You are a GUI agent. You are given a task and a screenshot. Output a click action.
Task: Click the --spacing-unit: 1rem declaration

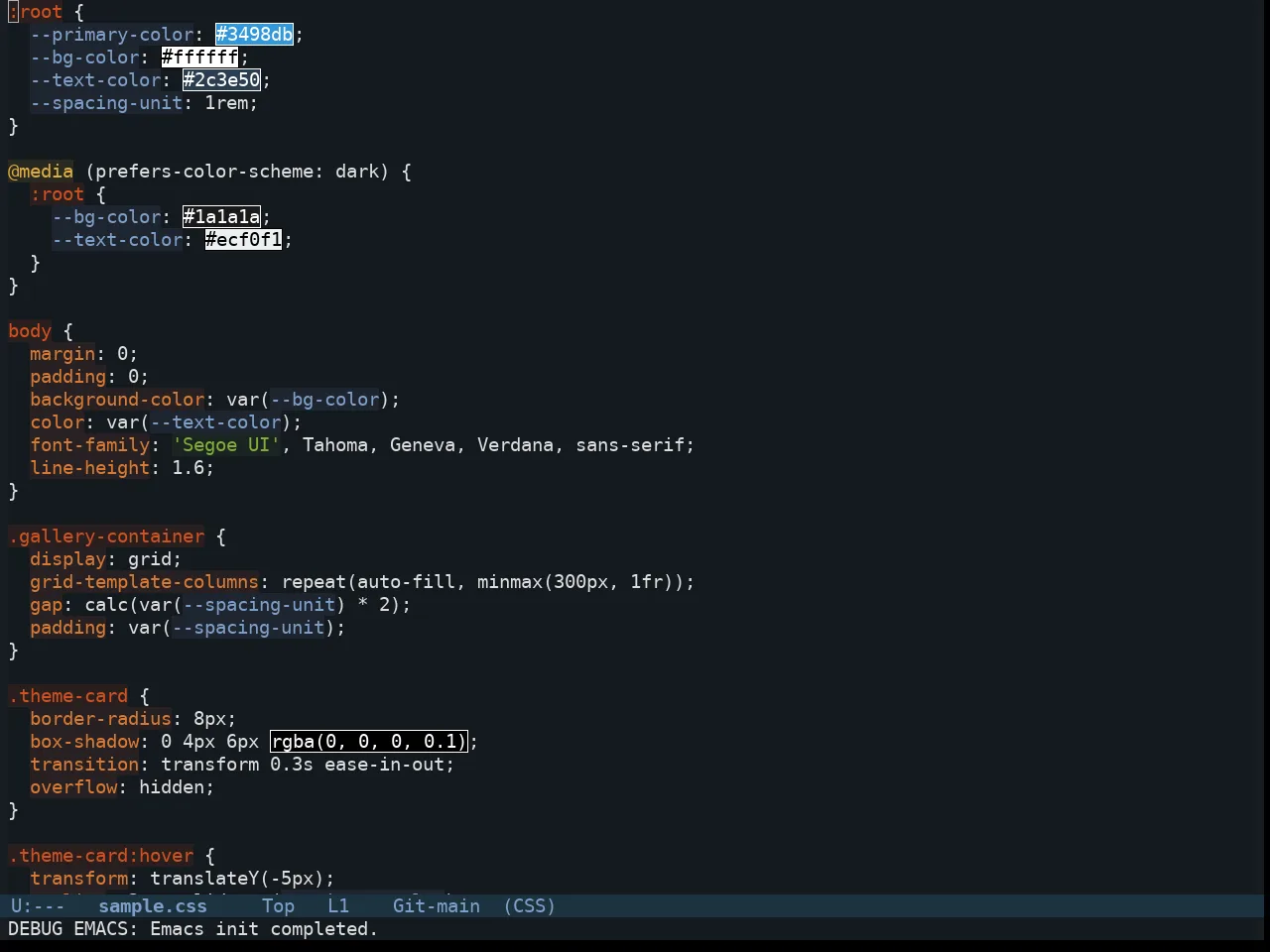(144, 103)
